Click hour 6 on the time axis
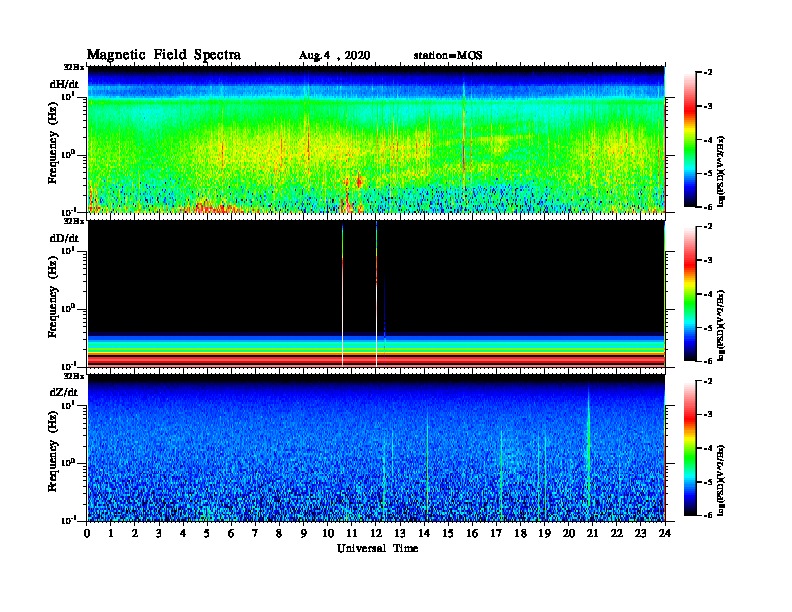The image size is (792, 612). click(231, 533)
